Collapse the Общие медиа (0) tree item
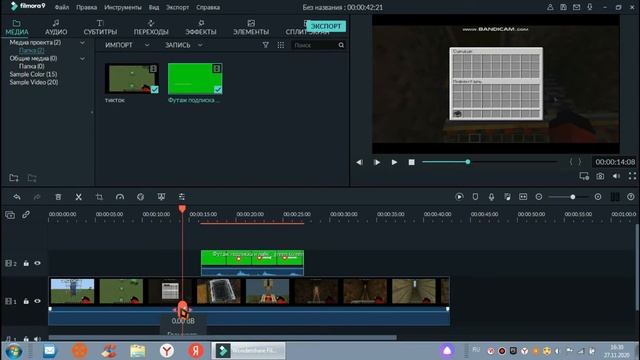Screen dimensions: 640x360 (x=82, y=58)
